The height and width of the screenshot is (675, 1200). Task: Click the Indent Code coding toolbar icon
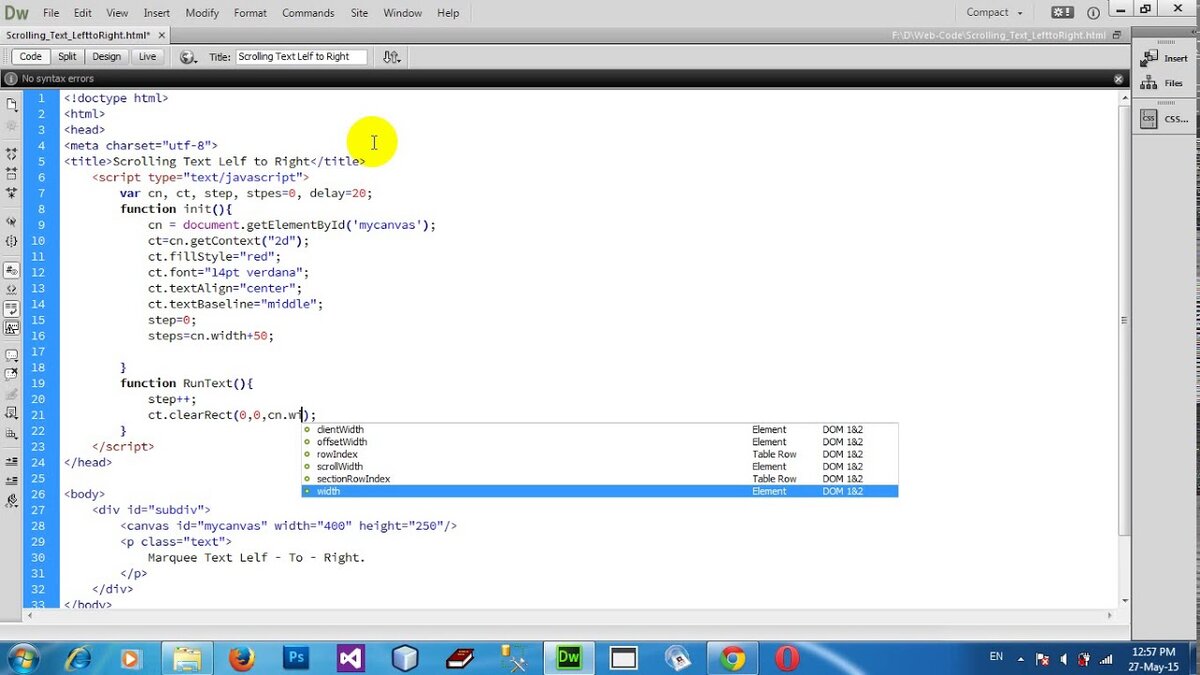click(11, 462)
